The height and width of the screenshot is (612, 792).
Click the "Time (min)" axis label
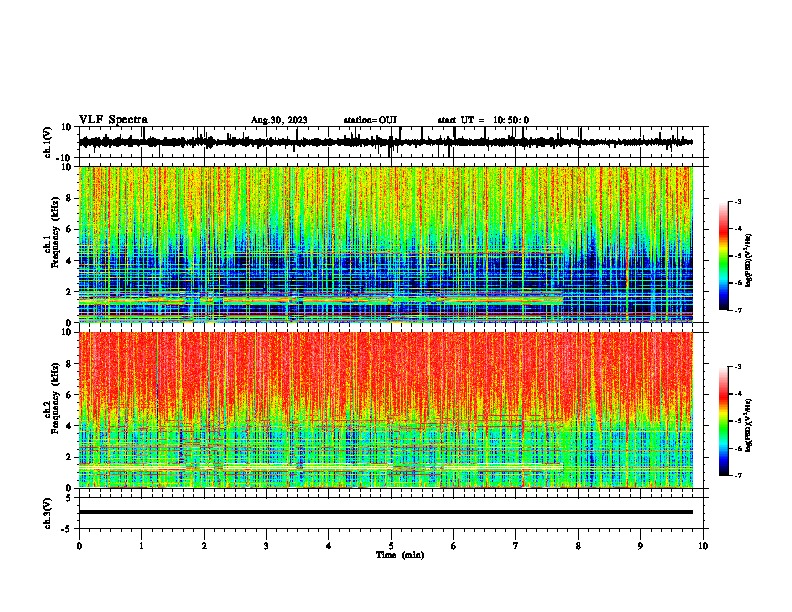pos(400,555)
